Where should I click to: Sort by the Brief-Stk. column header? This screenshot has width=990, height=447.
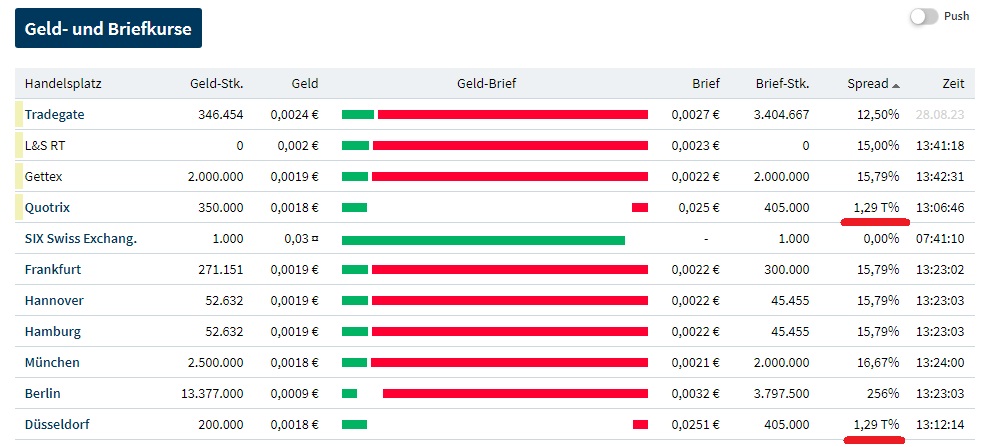pyautogui.click(x=782, y=83)
